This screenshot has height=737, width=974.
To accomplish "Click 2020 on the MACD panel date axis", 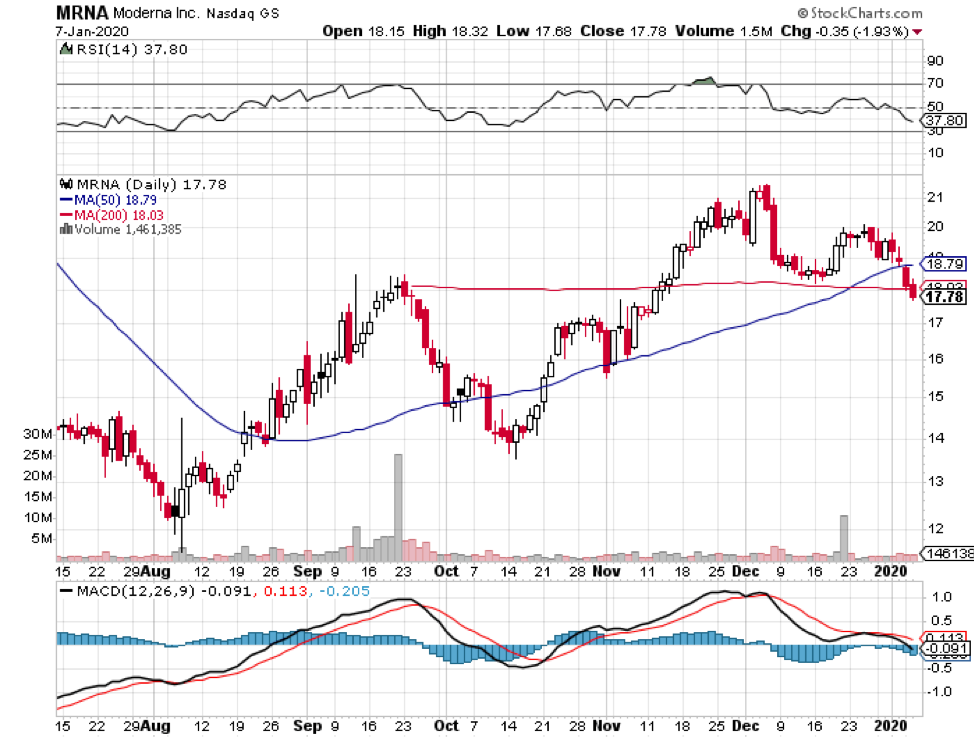I will pyautogui.click(x=891, y=726).
